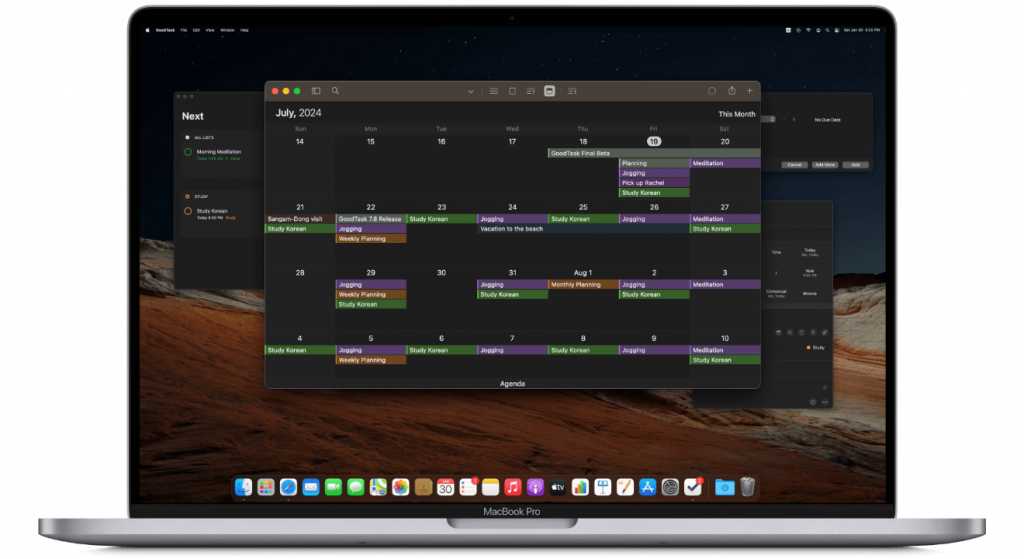Image resolution: width=1024 pixels, height=559 pixels.
Task: Check off Morning Meditation task circle
Action: 188,152
